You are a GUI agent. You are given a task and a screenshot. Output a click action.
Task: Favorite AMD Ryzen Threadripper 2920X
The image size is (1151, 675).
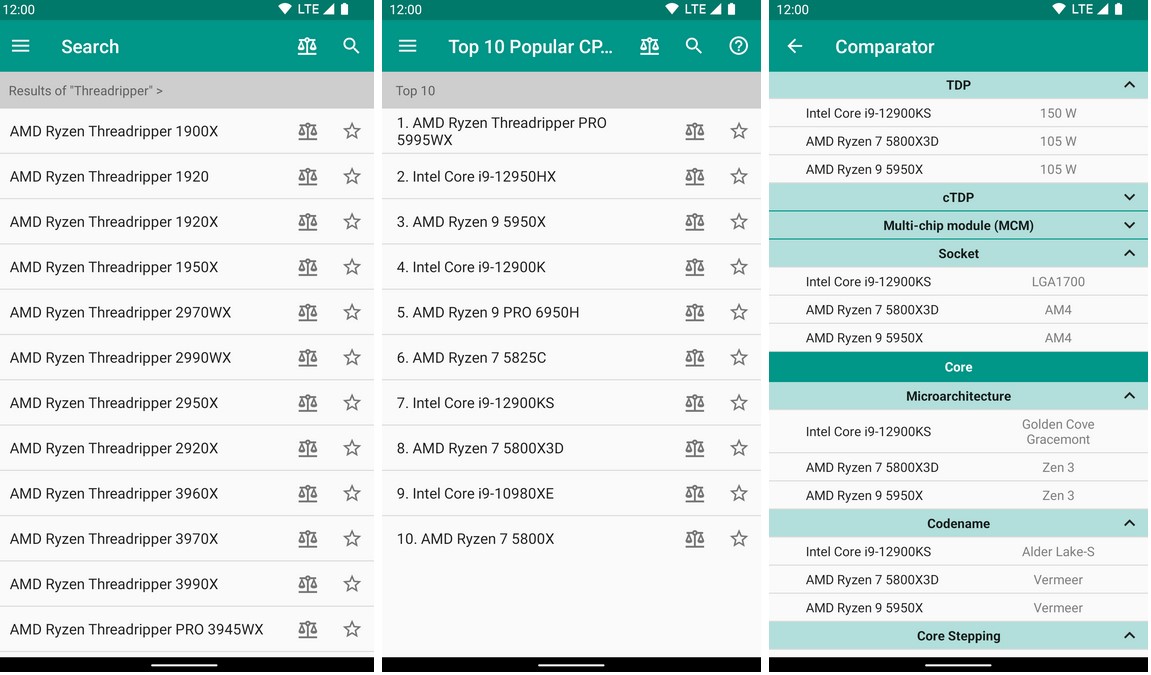[x=352, y=448]
